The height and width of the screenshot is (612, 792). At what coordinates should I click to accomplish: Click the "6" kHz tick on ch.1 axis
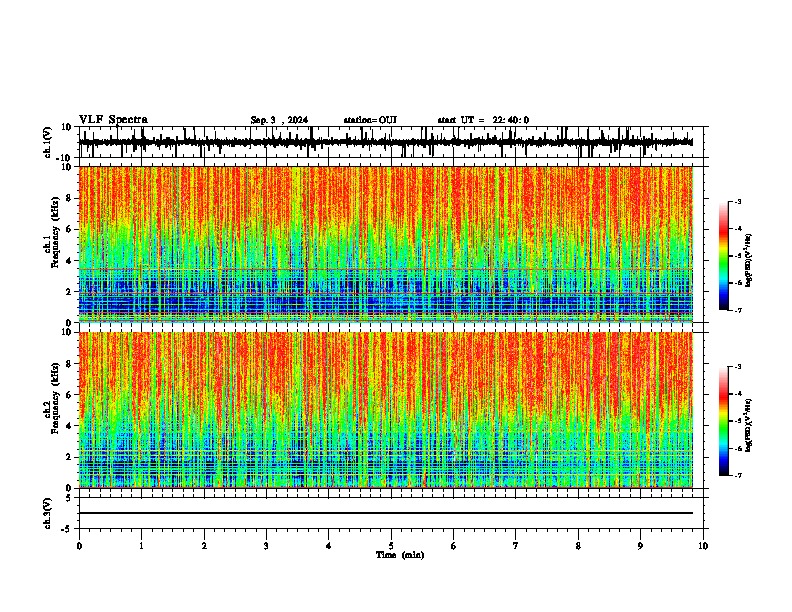click(x=69, y=229)
